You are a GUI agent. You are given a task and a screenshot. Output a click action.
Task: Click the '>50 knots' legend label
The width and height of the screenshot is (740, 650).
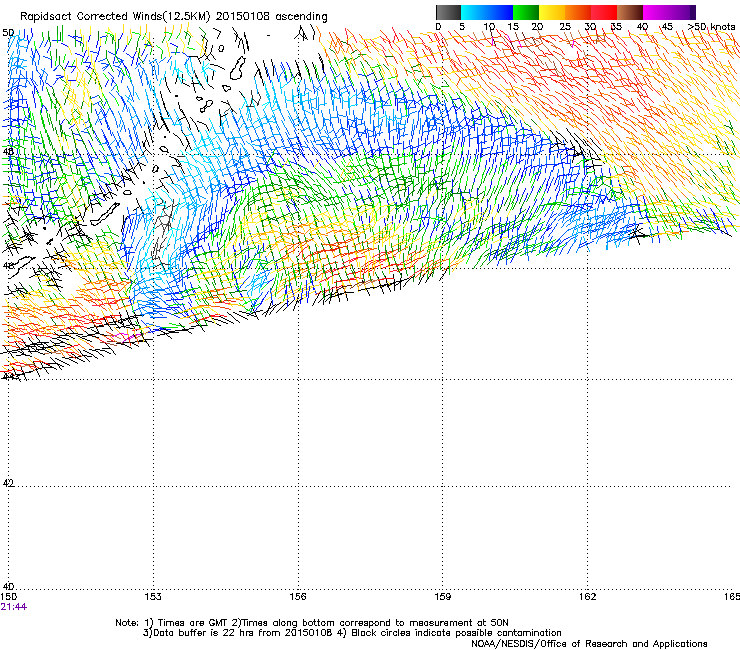711,27
